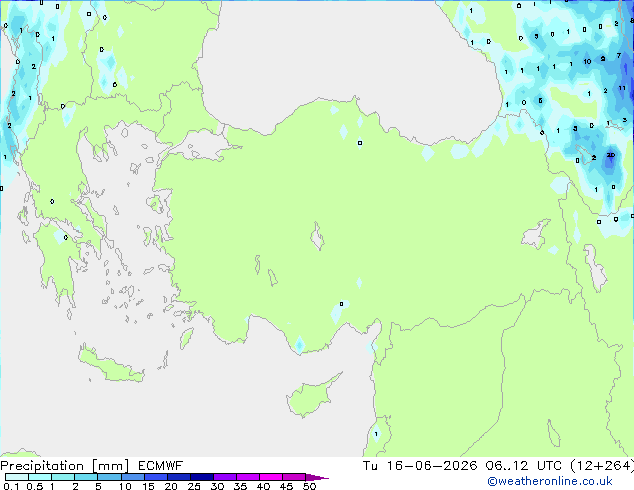Choose the 10–15 mm legend color swatch
Image resolution: width=634 pixels, height=490 pixels.
coord(132,477)
